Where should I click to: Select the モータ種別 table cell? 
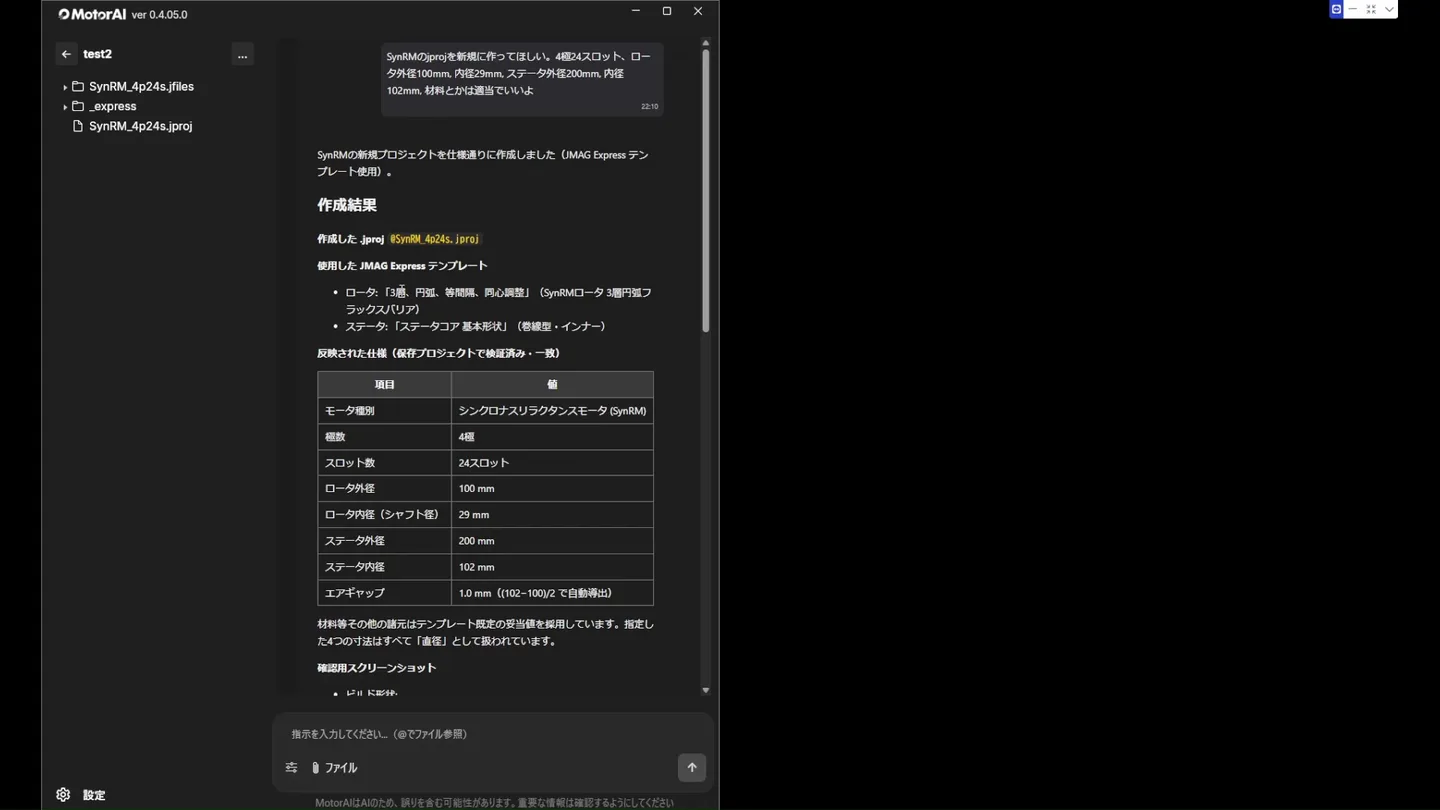(385, 411)
